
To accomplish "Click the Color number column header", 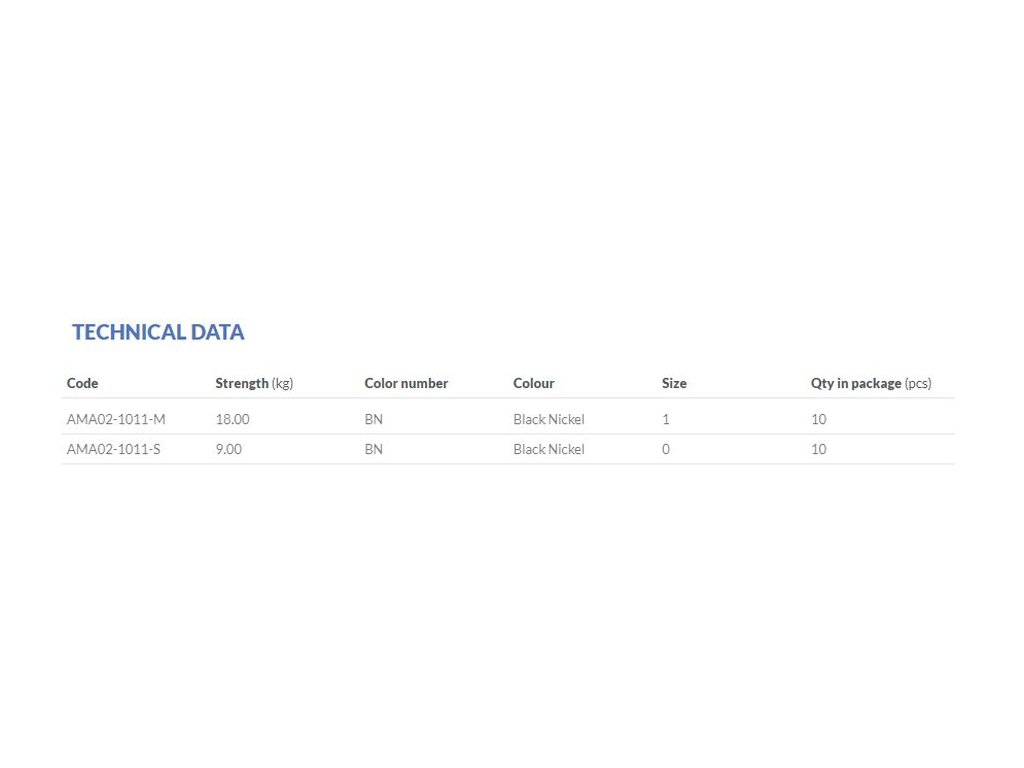I will [406, 383].
